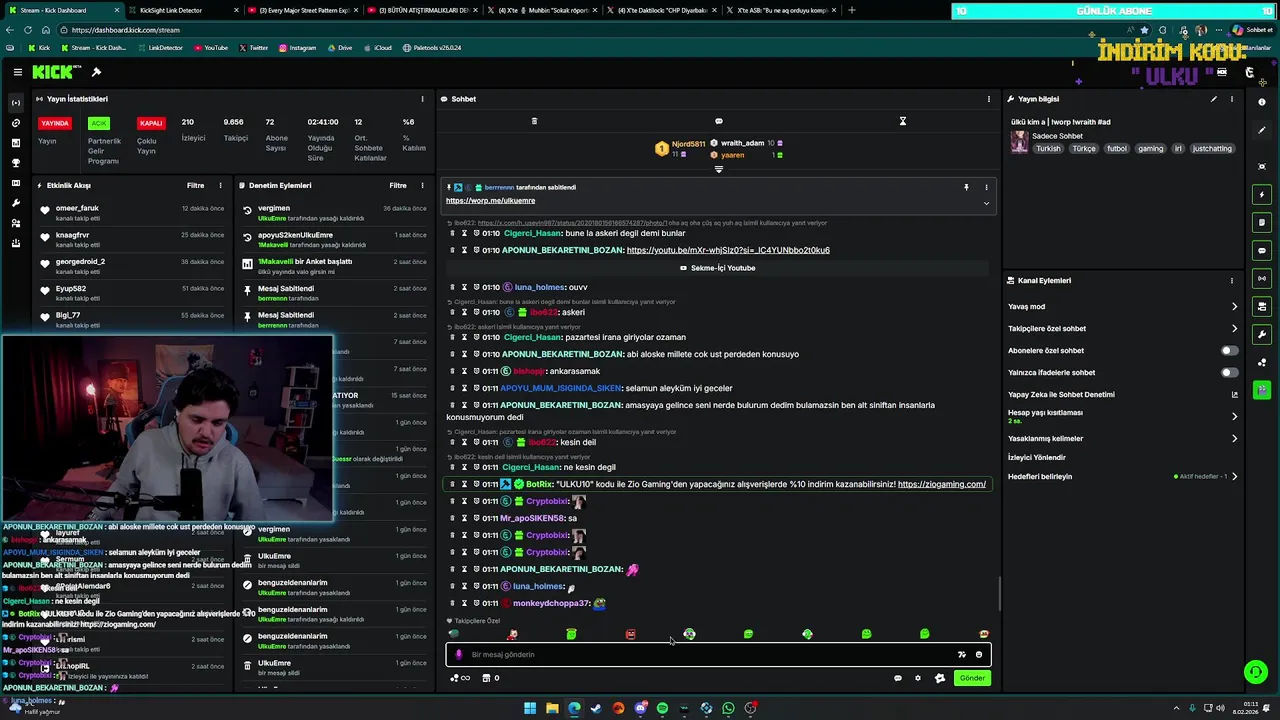Toggle the Abonelere özel sohbet switch
The height and width of the screenshot is (720, 1280).
[1229, 351]
